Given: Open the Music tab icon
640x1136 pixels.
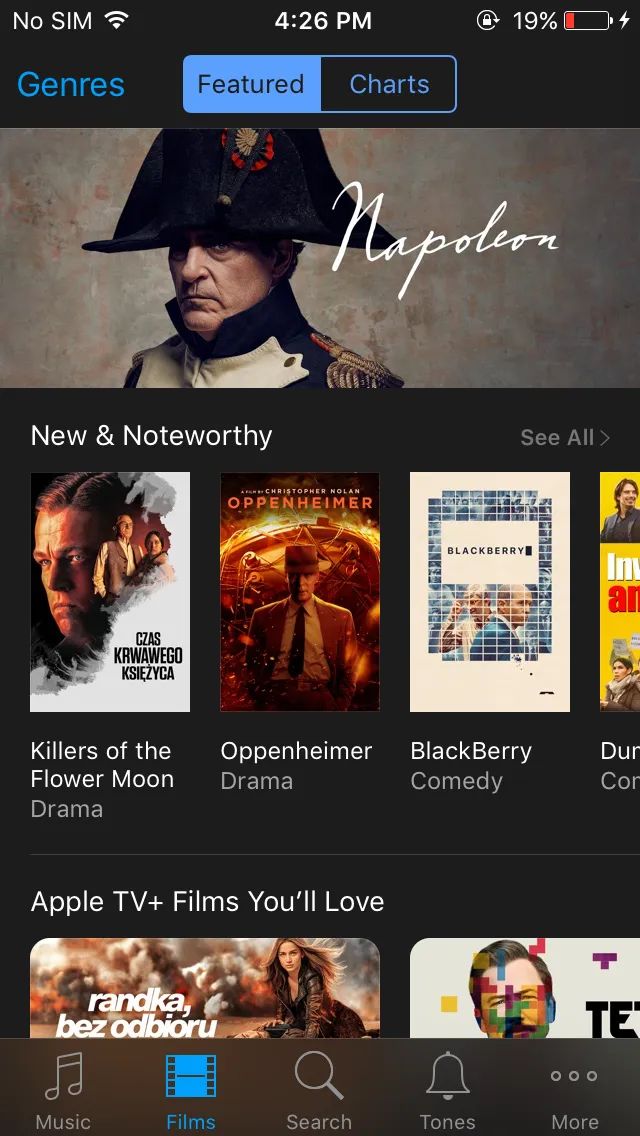Looking at the screenshot, I should (x=64, y=1077).
